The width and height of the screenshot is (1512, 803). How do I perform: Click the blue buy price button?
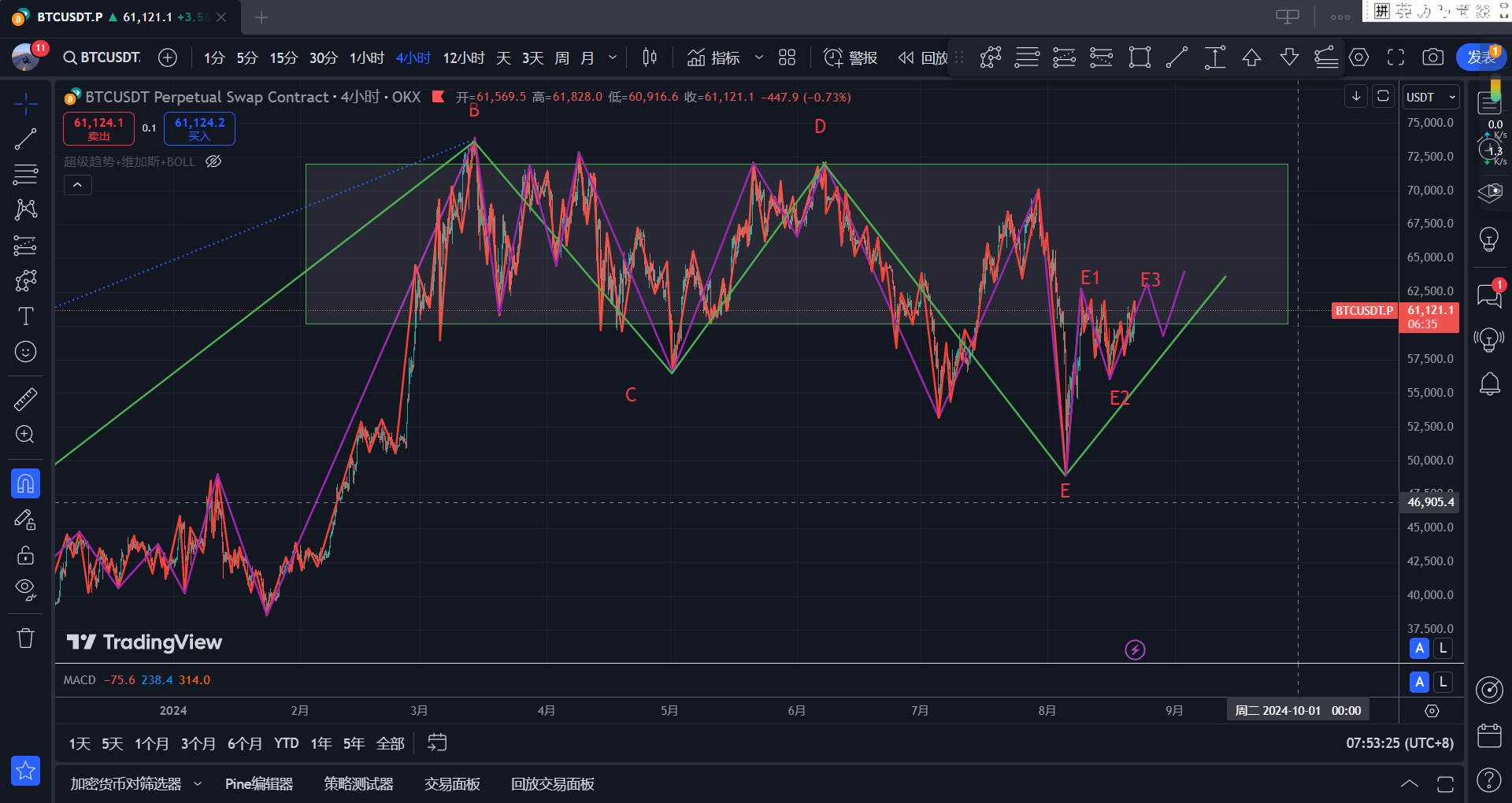[199, 129]
